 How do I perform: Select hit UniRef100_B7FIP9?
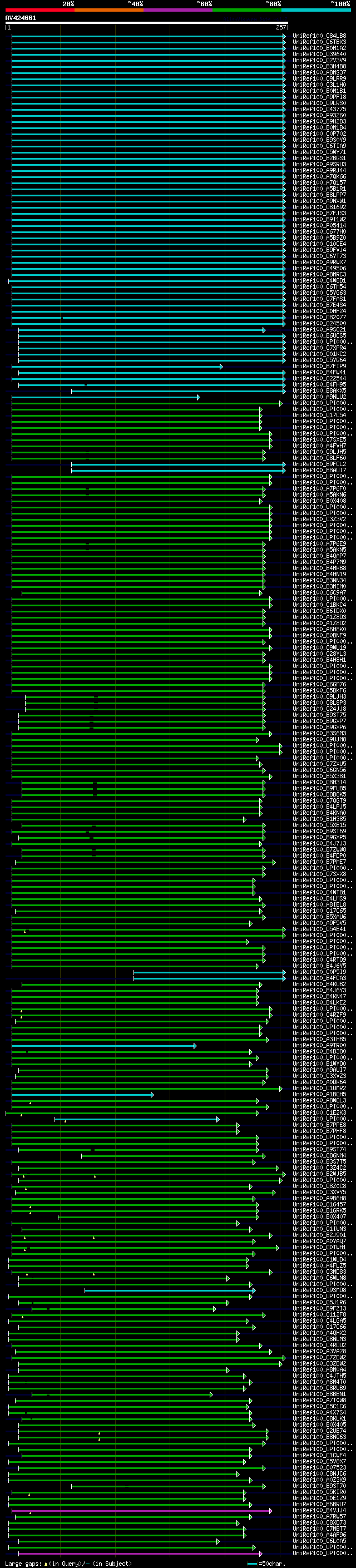pyautogui.click(x=319, y=367)
